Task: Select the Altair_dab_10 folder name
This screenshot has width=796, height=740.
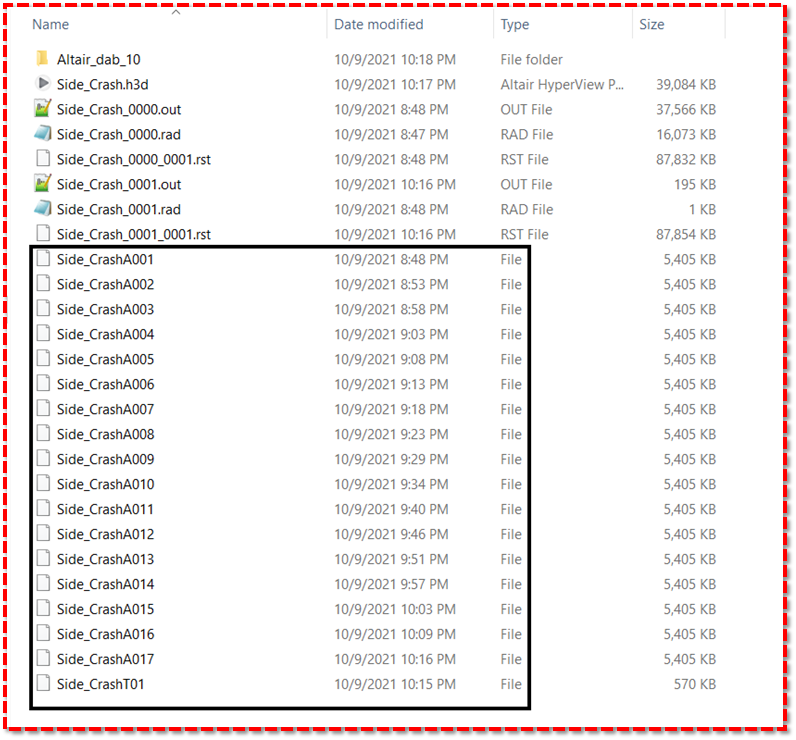Action: (98, 60)
